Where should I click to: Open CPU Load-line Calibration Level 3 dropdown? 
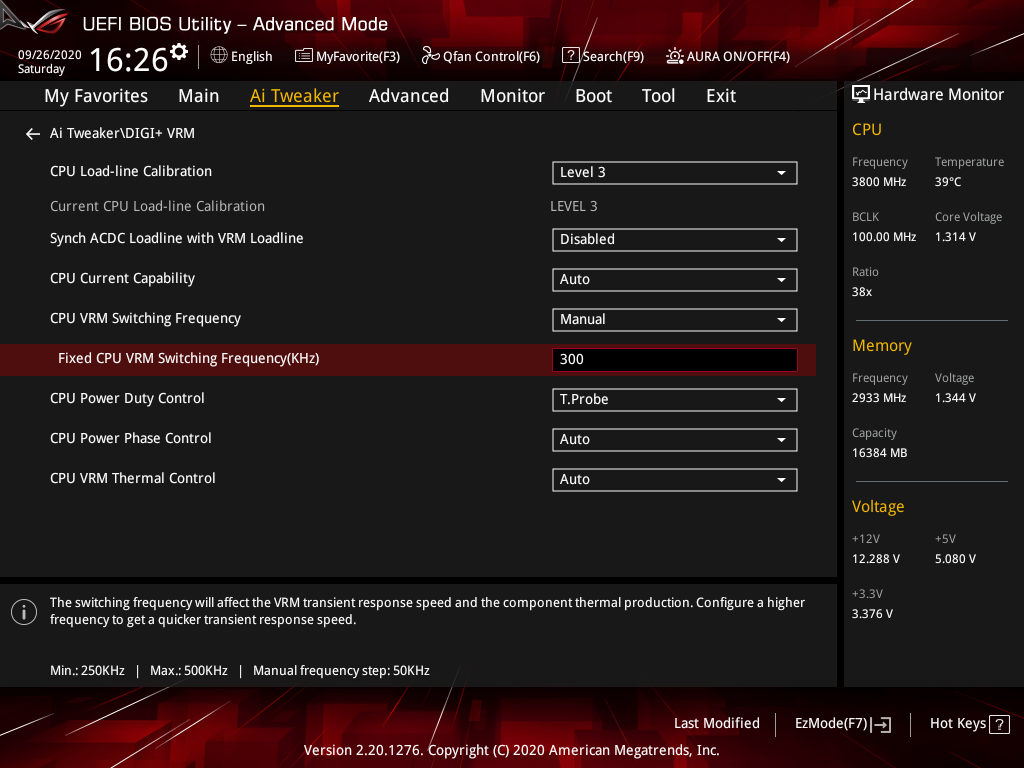point(675,172)
